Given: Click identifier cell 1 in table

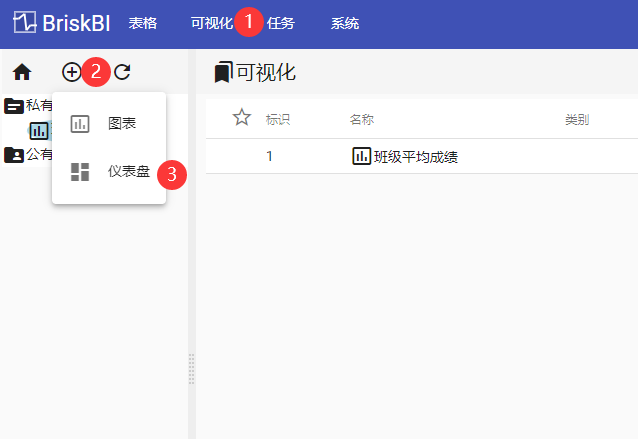Looking at the screenshot, I should (269, 156).
